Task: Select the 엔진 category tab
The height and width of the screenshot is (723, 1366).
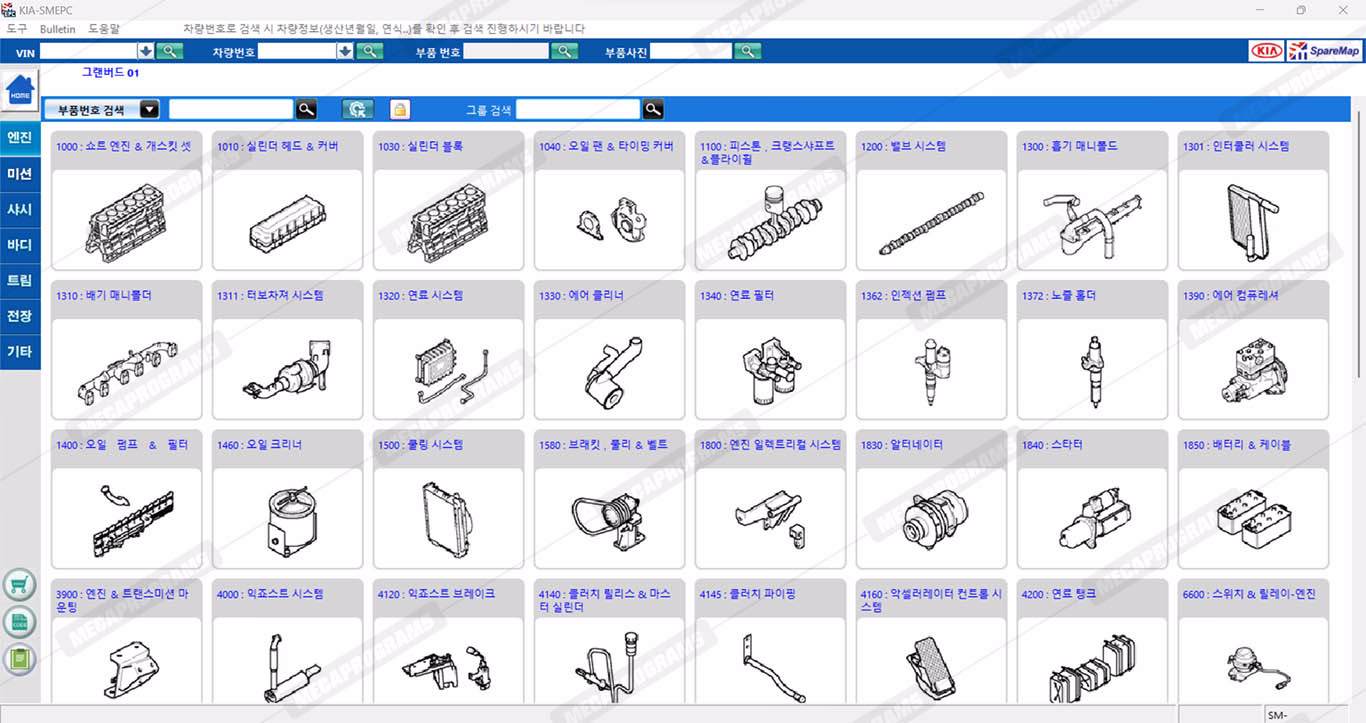Action: [x=20, y=138]
